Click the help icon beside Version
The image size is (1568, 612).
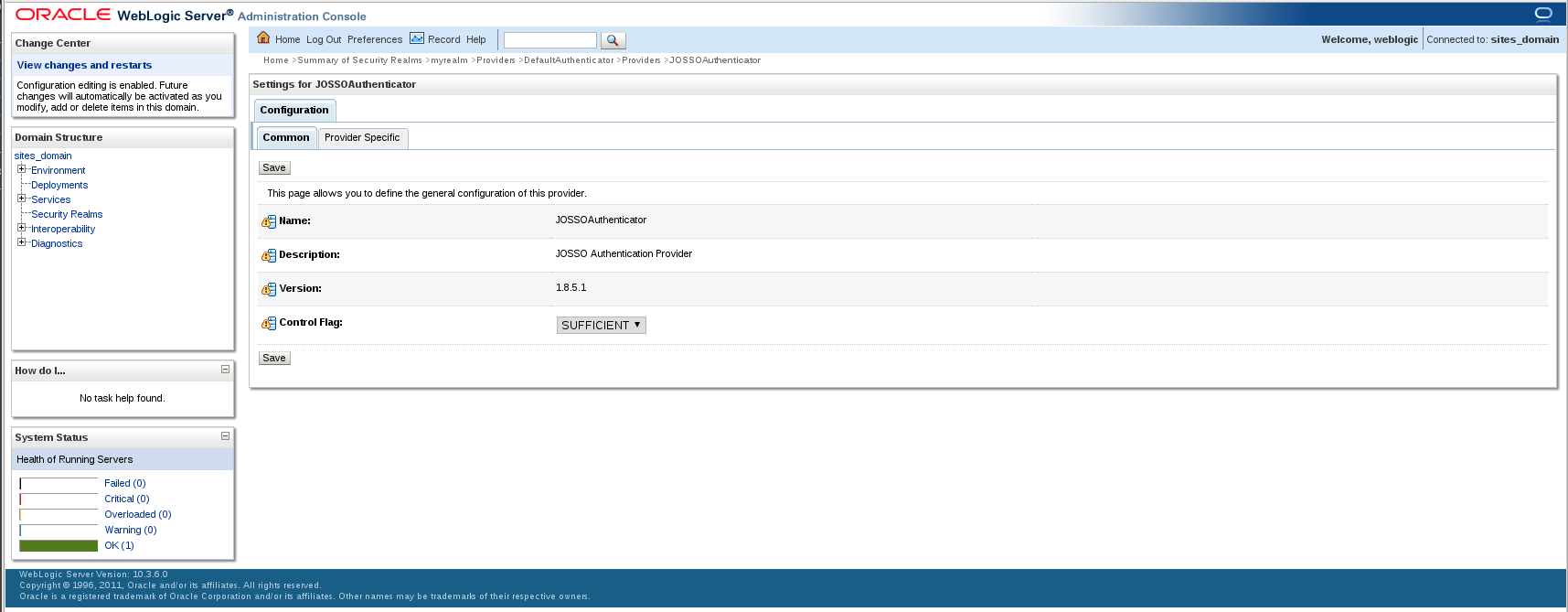269,289
